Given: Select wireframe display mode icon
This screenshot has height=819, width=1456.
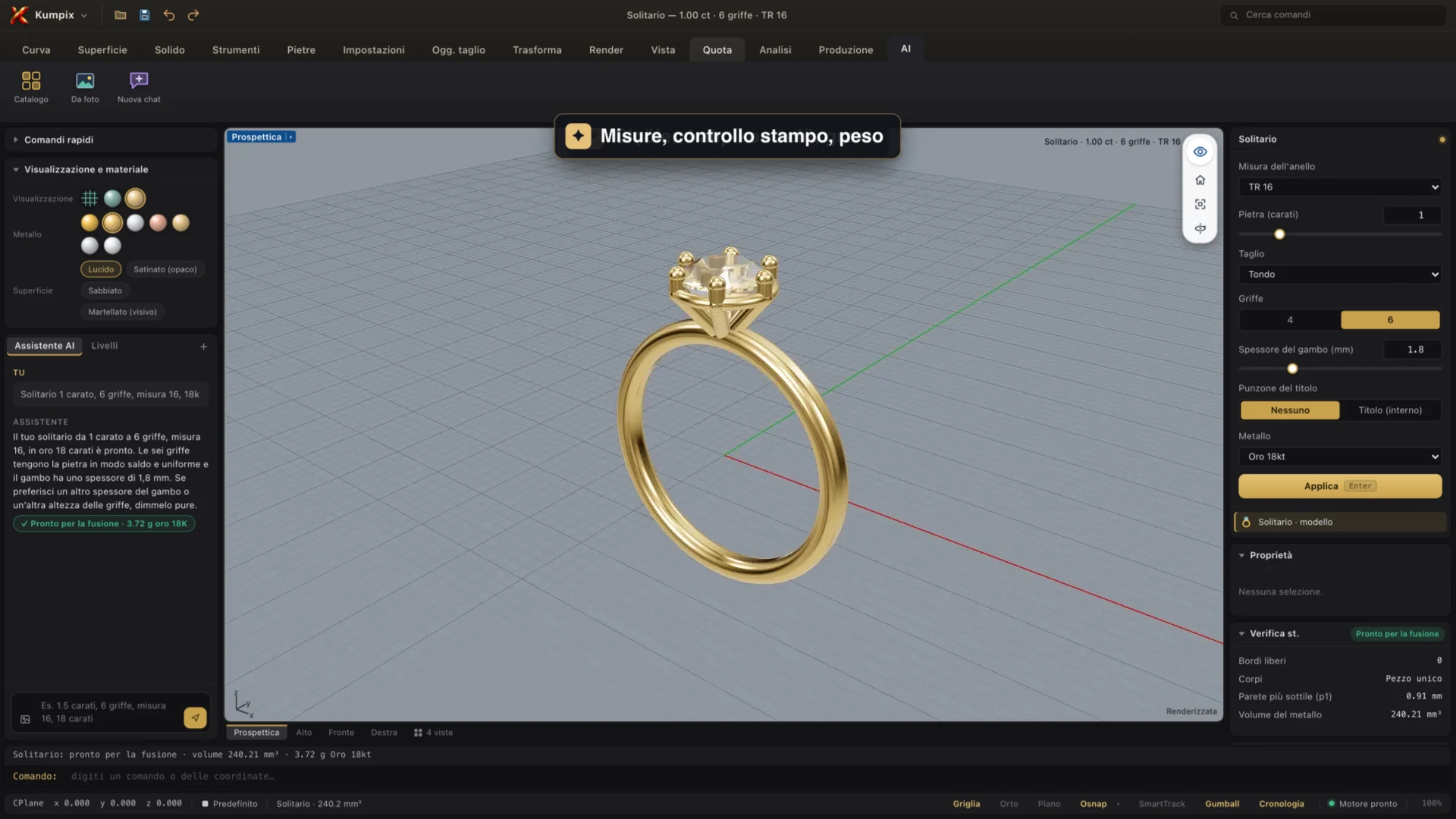Looking at the screenshot, I should click(x=89, y=199).
